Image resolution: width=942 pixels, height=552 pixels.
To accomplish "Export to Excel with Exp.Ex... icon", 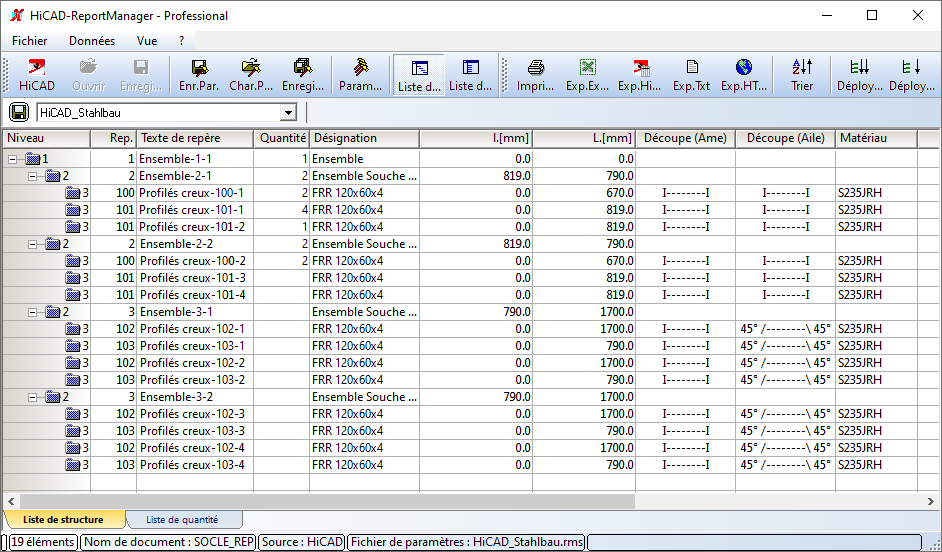I will coord(587,75).
